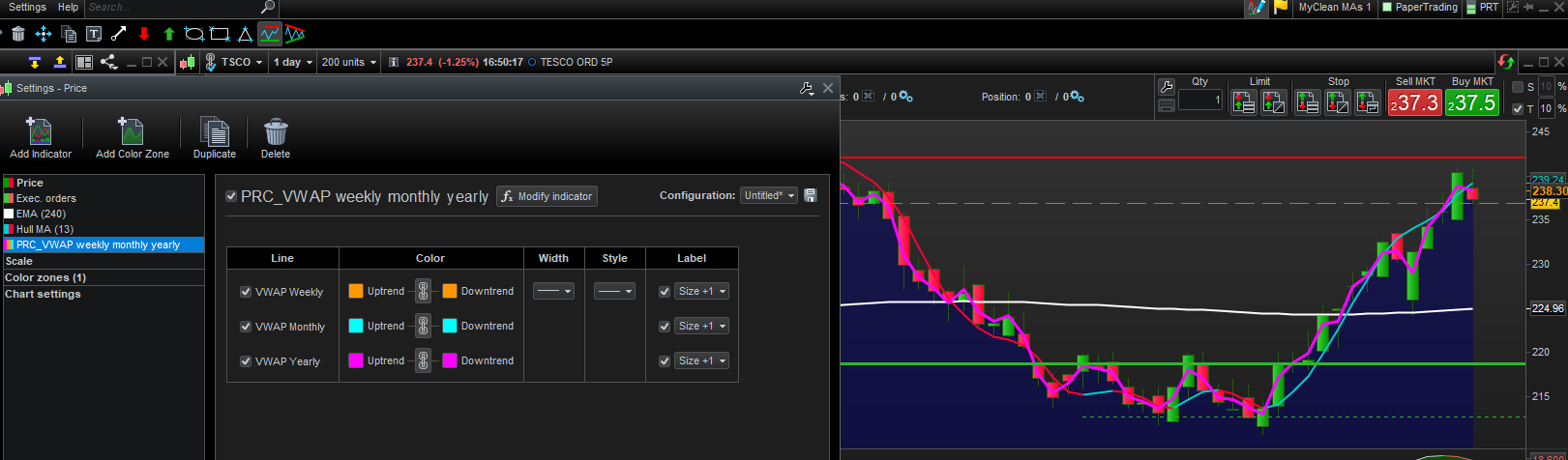
Task: Select EMA (240) in the settings list
Action: tap(104, 214)
